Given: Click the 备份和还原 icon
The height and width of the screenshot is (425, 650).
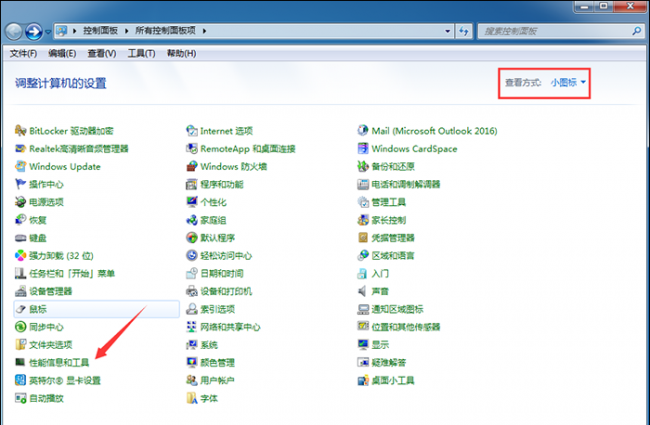Looking at the screenshot, I should coord(363,166).
